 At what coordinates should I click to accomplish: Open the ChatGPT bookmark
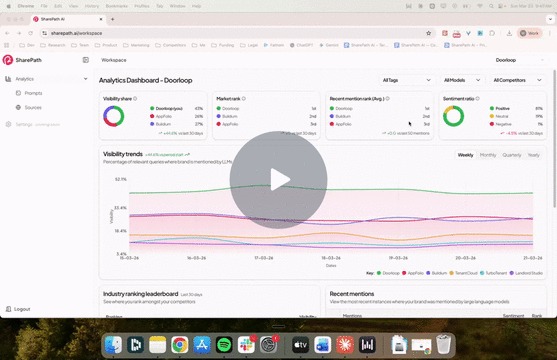(x=301, y=45)
